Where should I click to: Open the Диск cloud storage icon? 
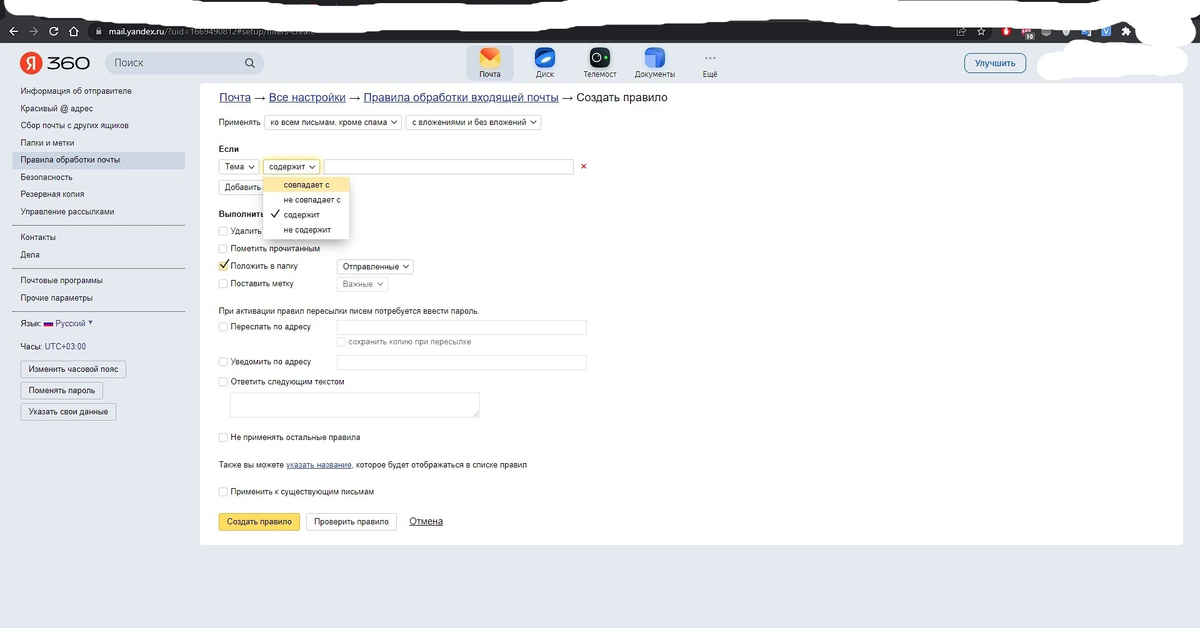[545, 58]
